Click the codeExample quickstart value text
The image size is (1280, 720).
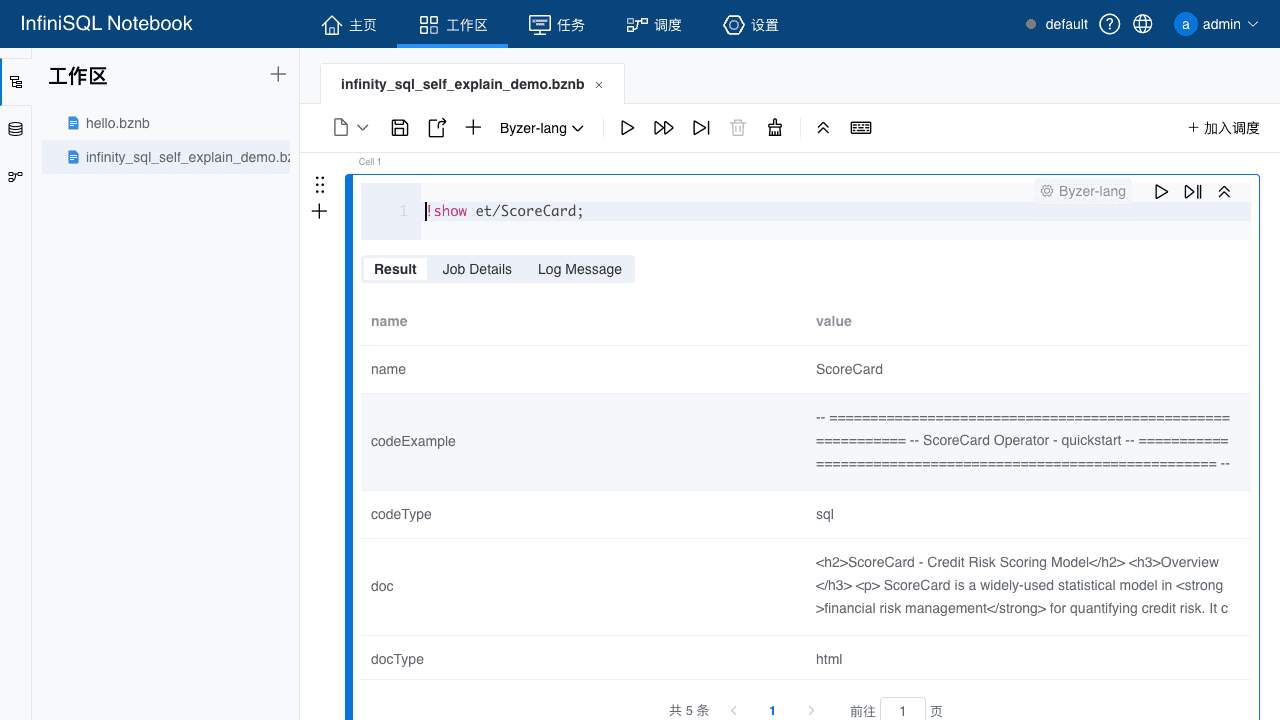(x=1023, y=441)
